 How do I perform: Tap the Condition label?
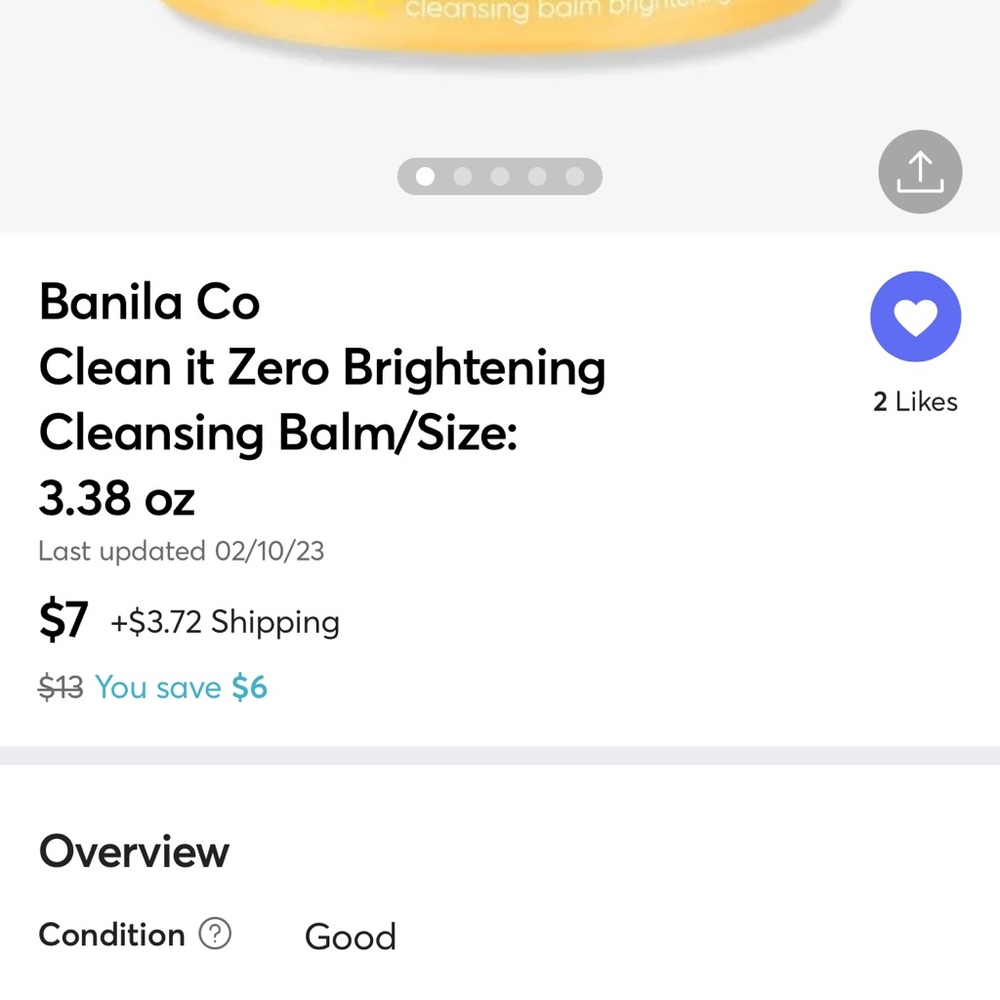pos(112,935)
